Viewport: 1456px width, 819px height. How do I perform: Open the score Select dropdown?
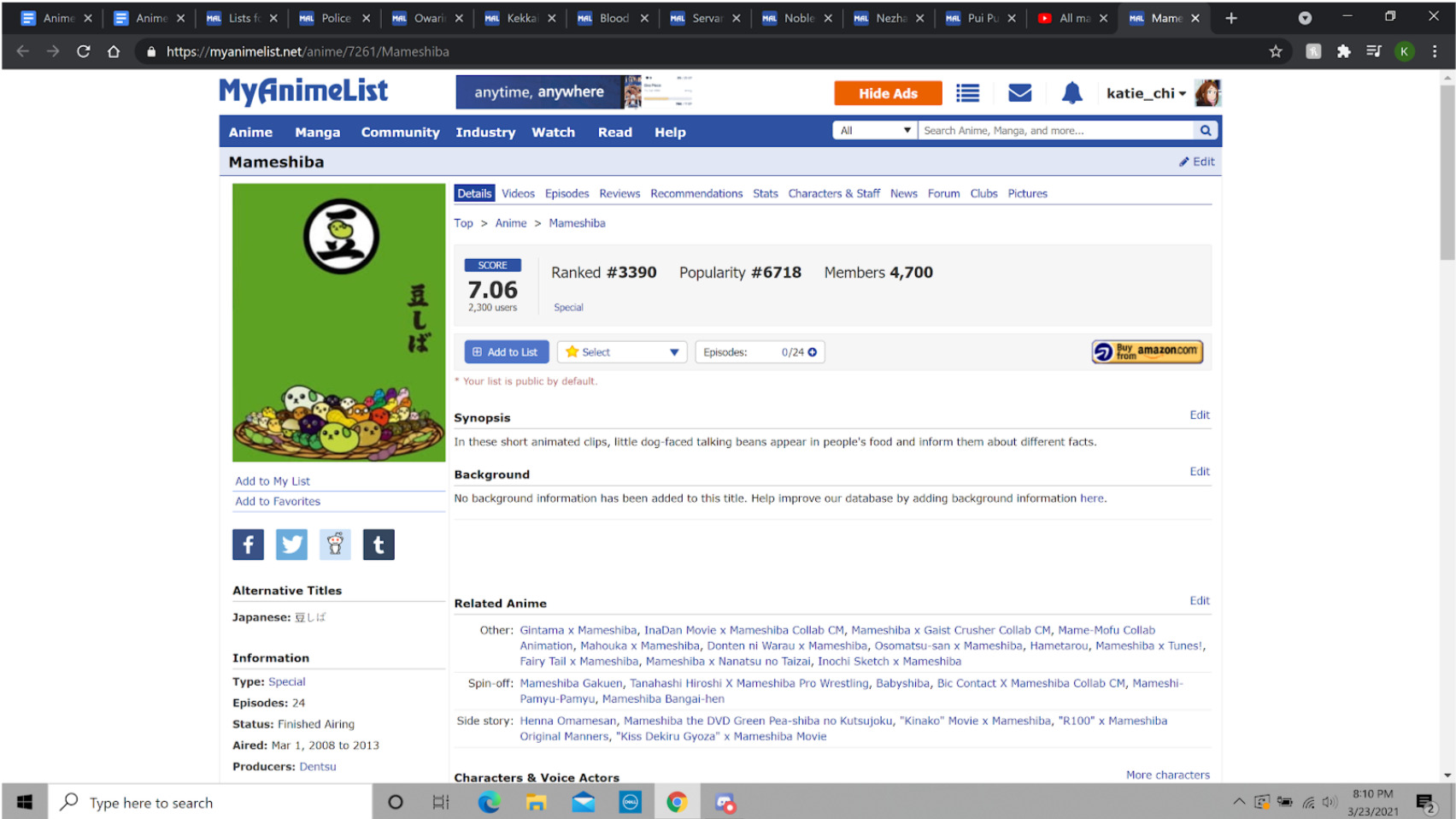(x=622, y=352)
